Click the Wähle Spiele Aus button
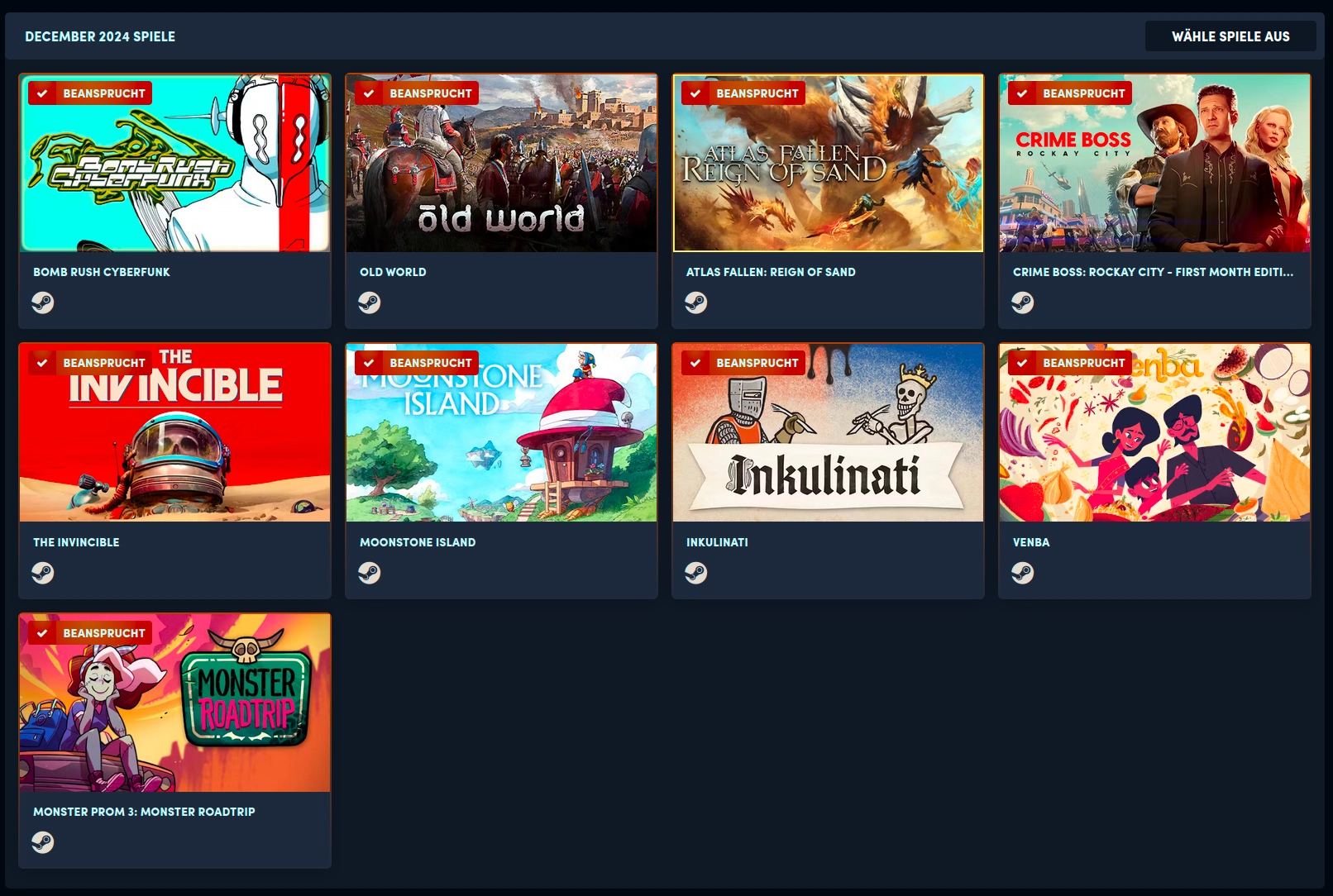Viewport: 1333px width, 896px height. 1230,36
